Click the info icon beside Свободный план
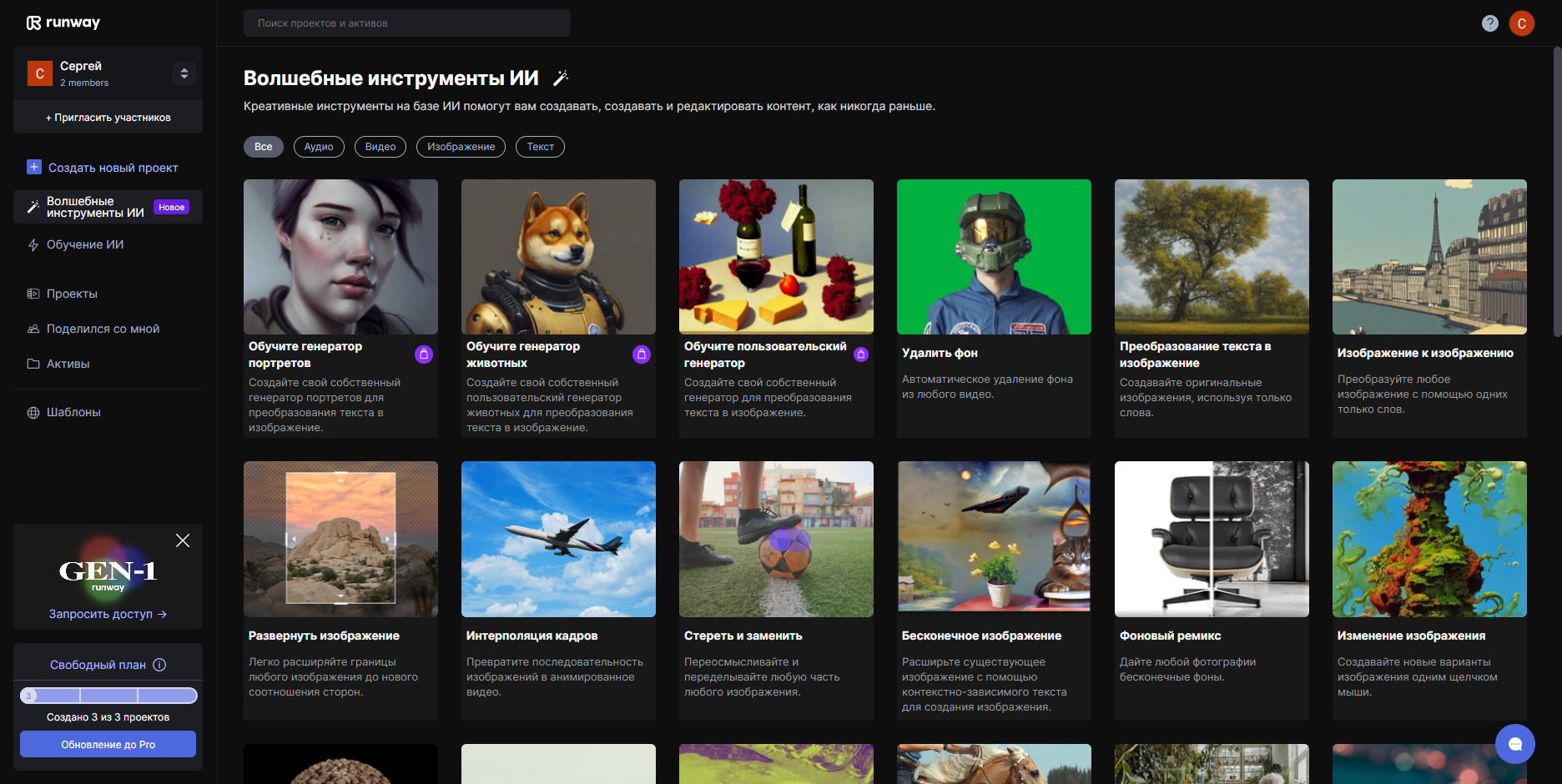Screen dimensions: 1562x784 click(x=159, y=665)
